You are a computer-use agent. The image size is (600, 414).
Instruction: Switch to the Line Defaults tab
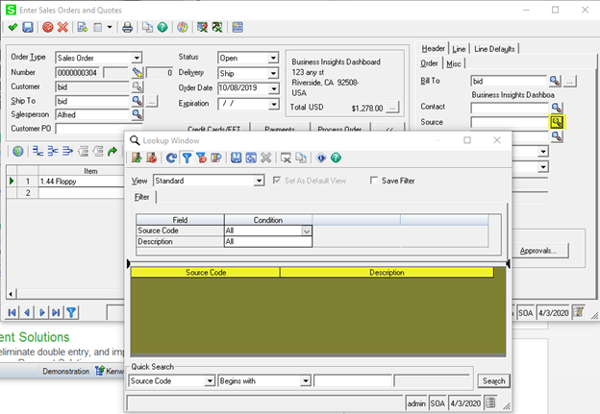(496, 48)
